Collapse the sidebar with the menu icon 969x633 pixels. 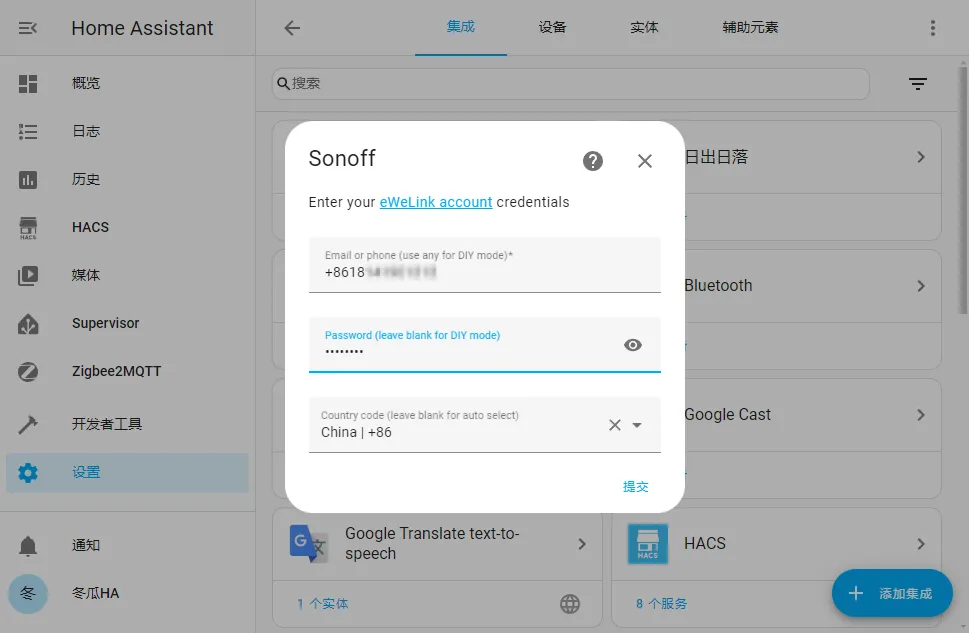pyautogui.click(x=28, y=28)
